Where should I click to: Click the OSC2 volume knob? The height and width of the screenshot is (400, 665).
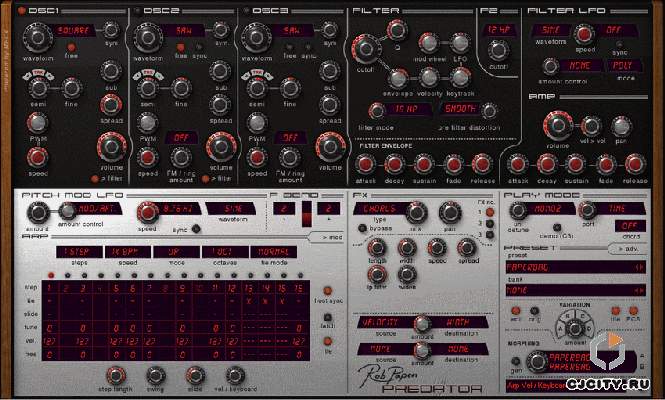click(221, 147)
